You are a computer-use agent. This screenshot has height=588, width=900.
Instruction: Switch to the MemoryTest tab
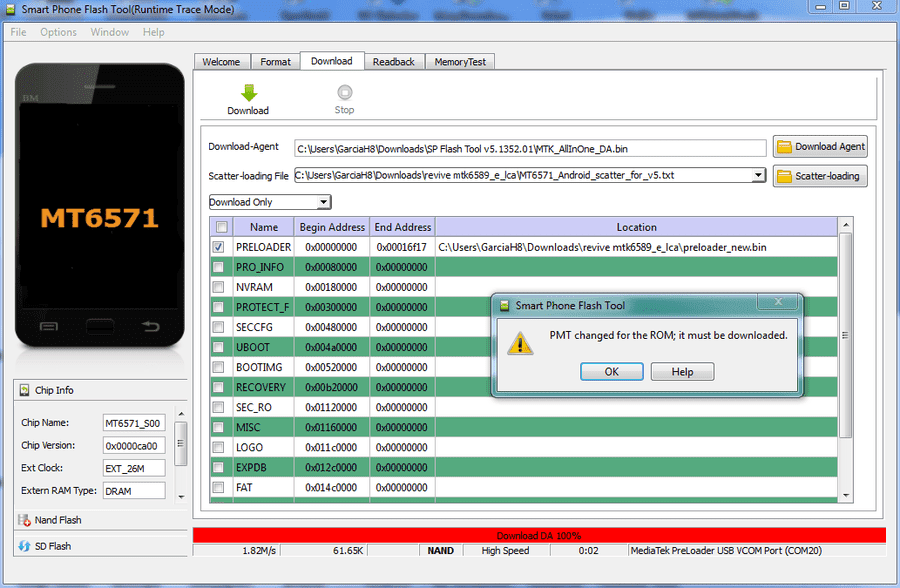[460, 61]
